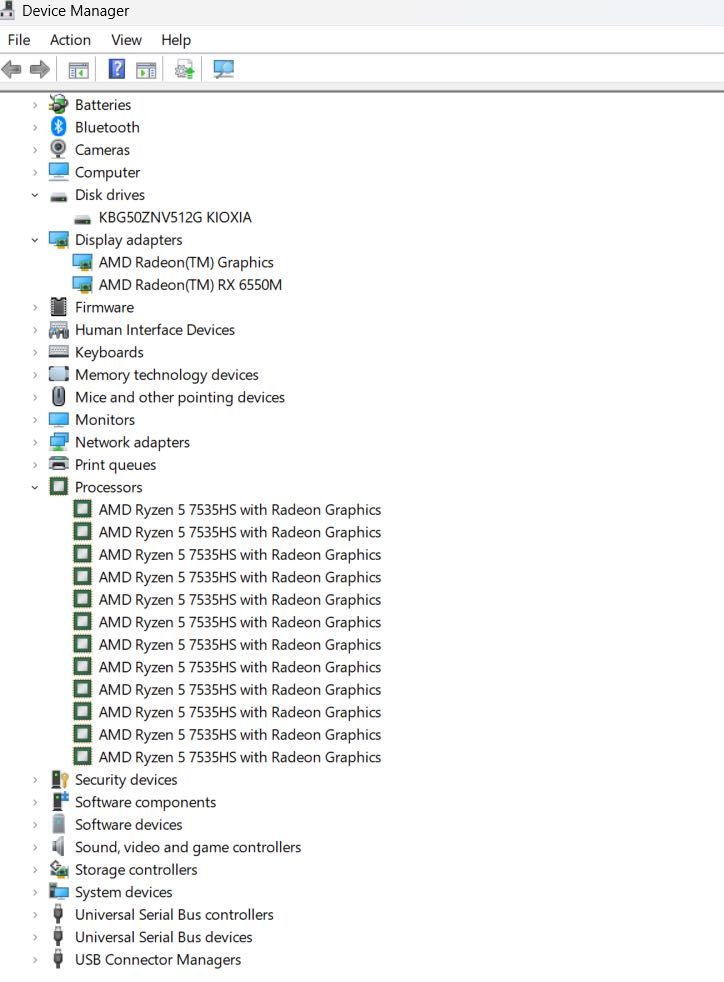Open the Help question-mark toolbar icon
724x982 pixels.
(x=116, y=69)
